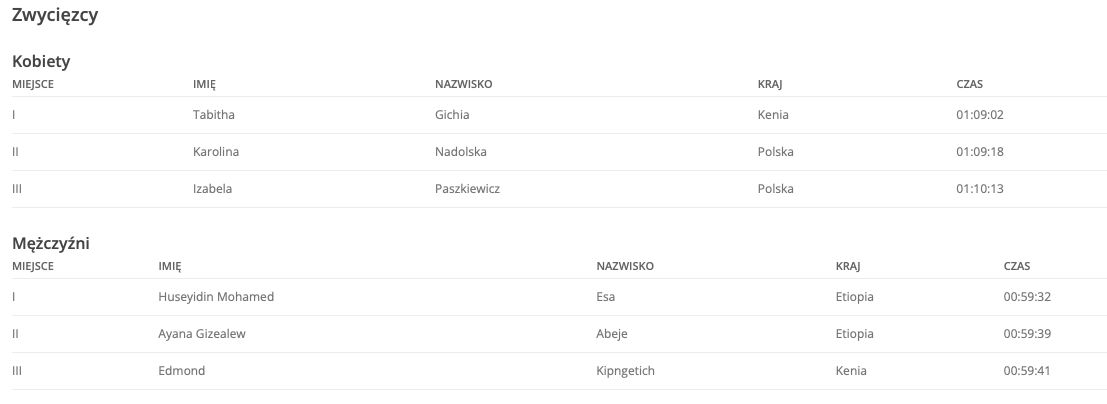The image size is (1107, 404).
Task: Select the Mężczyźni table heading
Action: [51, 244]
